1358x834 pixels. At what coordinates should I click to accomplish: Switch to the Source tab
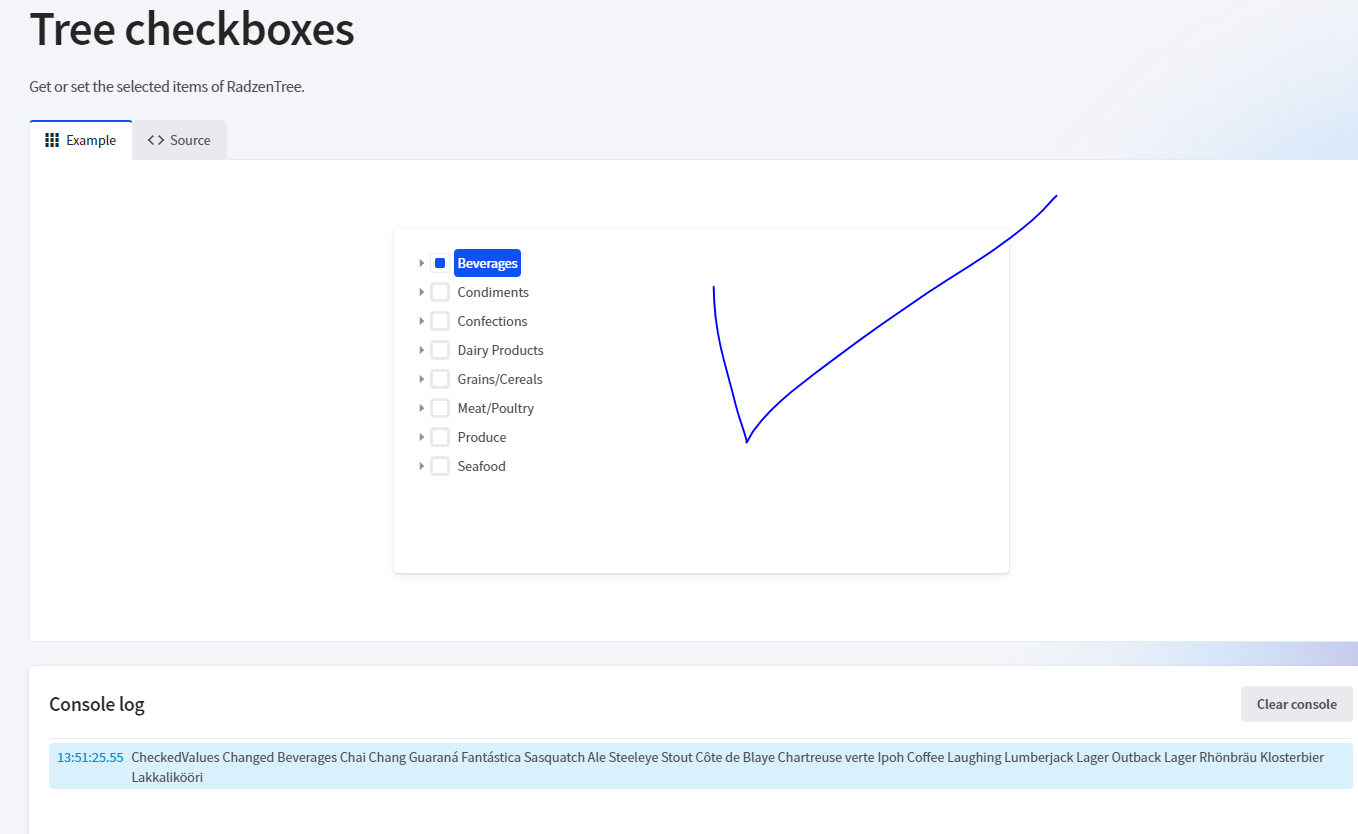(179, 140)
